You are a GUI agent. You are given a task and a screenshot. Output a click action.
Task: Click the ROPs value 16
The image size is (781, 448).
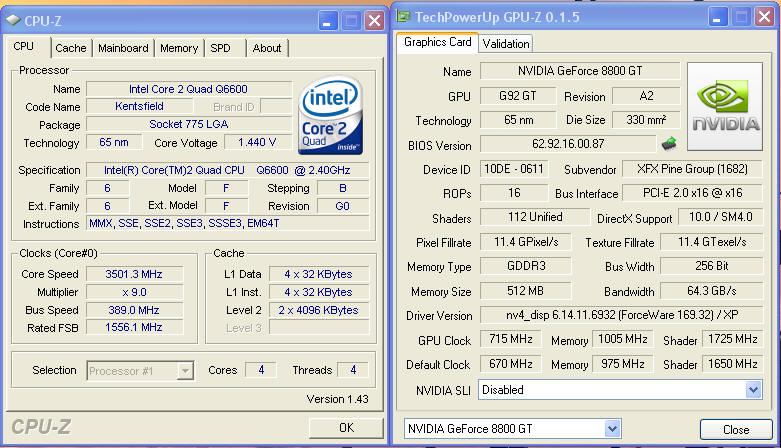[514, 193]
